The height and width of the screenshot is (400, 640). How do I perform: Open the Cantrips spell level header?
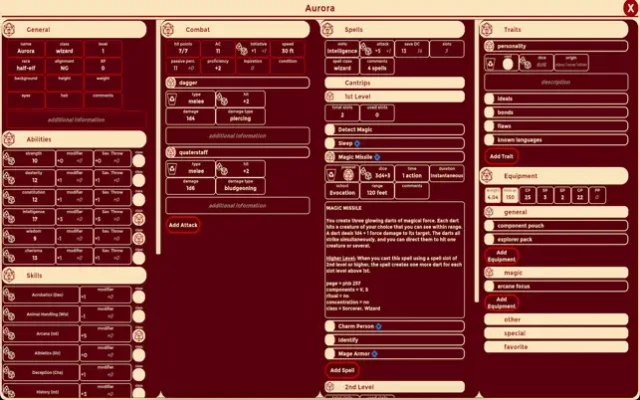pos(394,81)
